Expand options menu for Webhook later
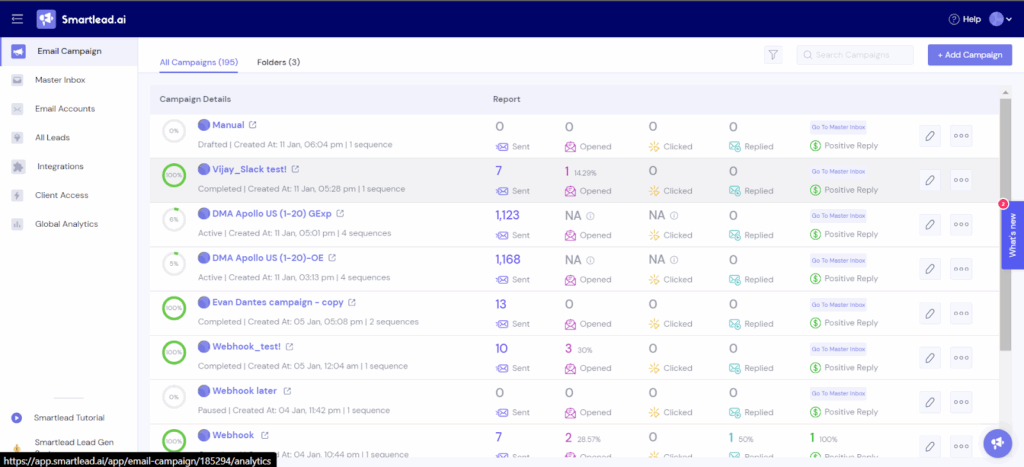 (x=961, y=401)
